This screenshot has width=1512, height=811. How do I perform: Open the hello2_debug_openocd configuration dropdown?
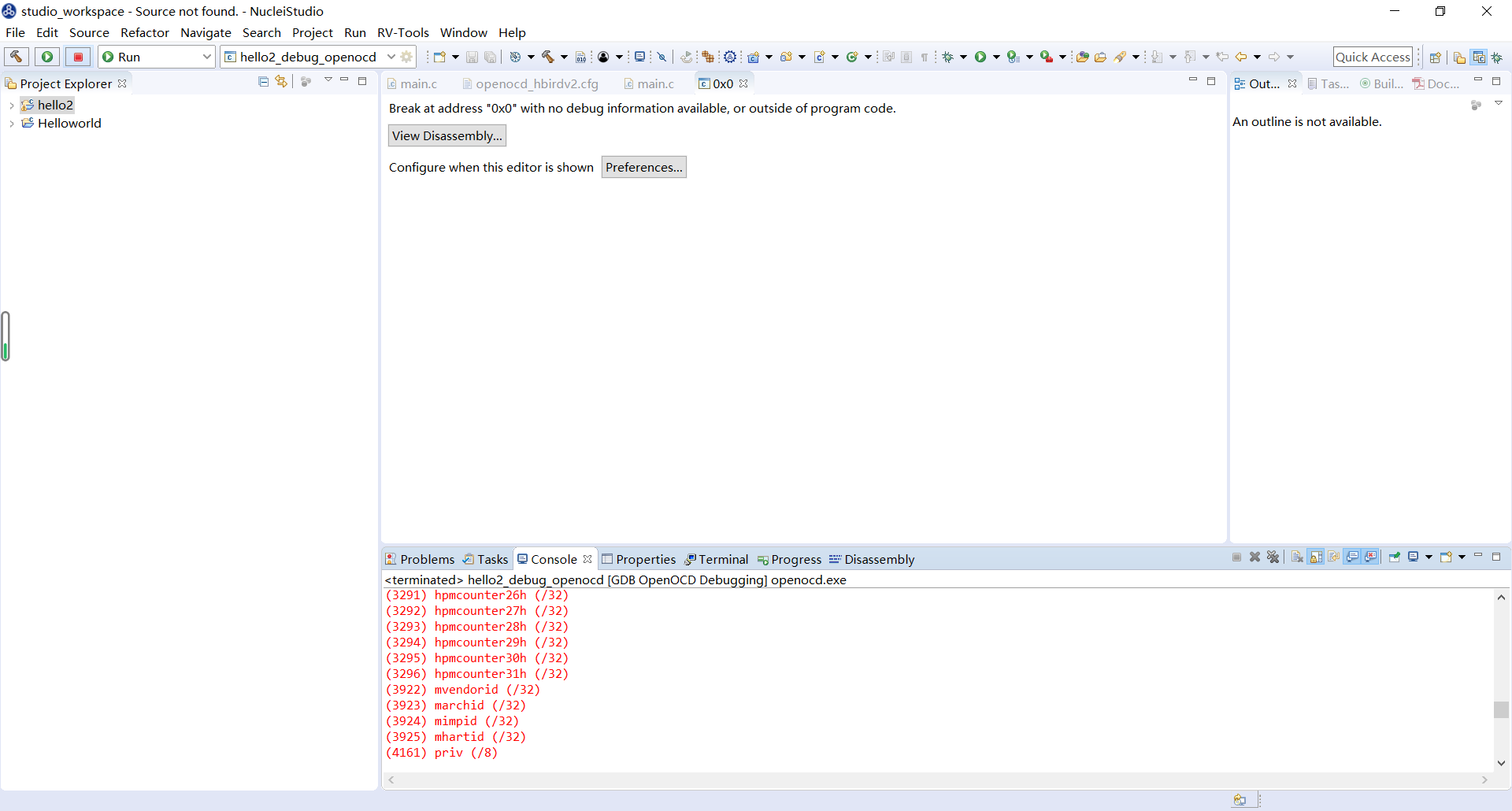[x=391, y=57]
